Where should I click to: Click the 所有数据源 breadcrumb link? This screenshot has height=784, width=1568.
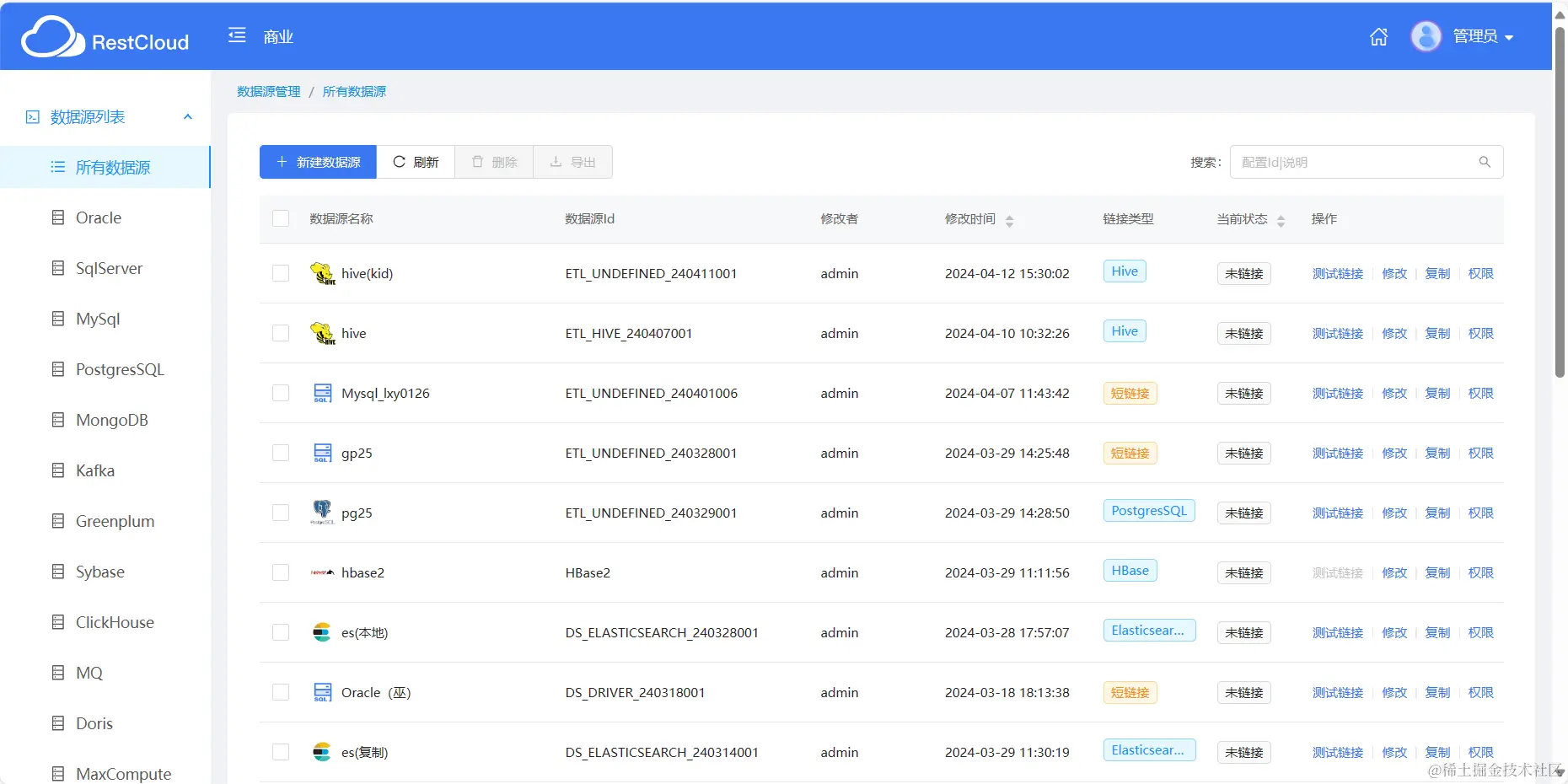pos(354,91)
